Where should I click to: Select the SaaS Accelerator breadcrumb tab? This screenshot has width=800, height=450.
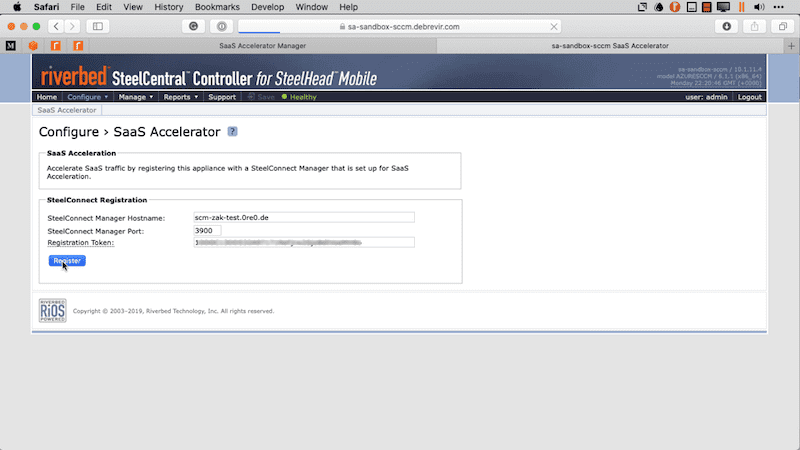67,110
